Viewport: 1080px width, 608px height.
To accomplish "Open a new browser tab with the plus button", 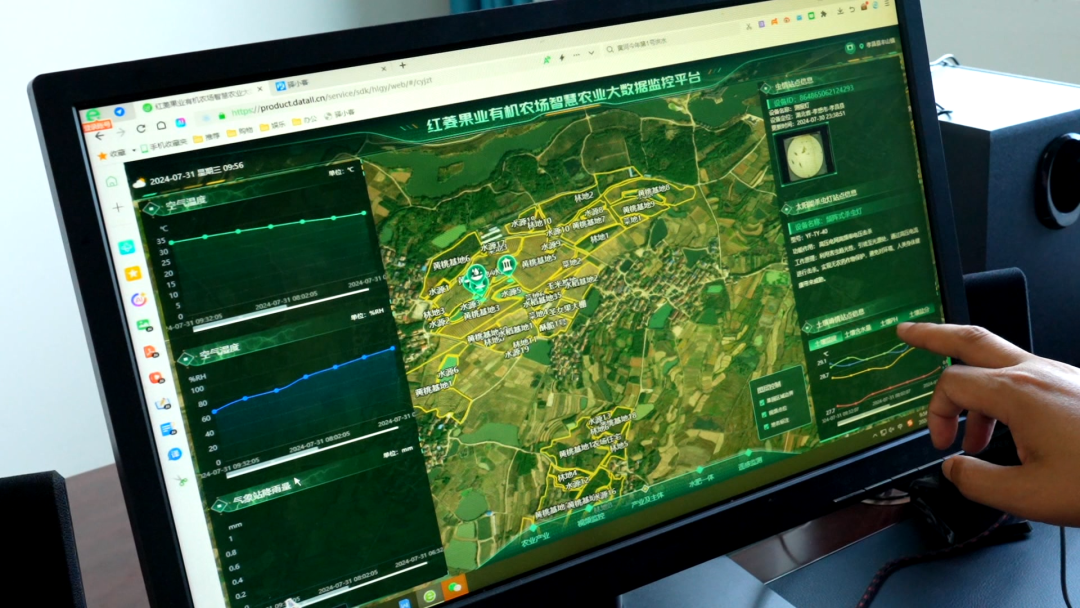I will click(x=403, y=65).
